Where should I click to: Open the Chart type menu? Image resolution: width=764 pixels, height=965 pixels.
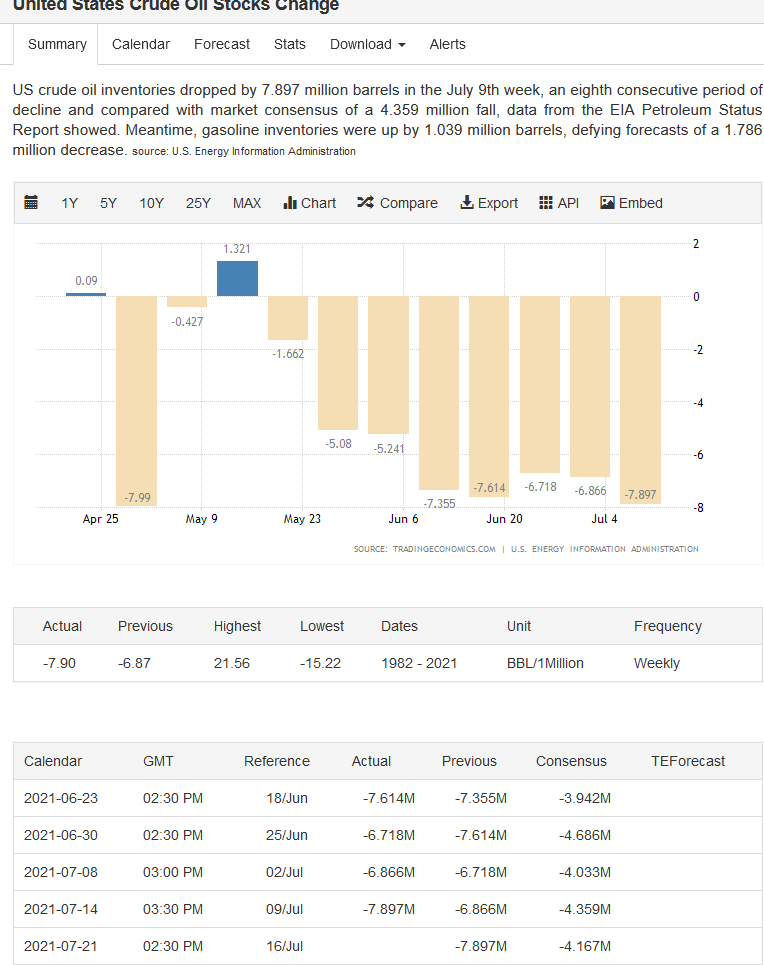coord(310,203)
